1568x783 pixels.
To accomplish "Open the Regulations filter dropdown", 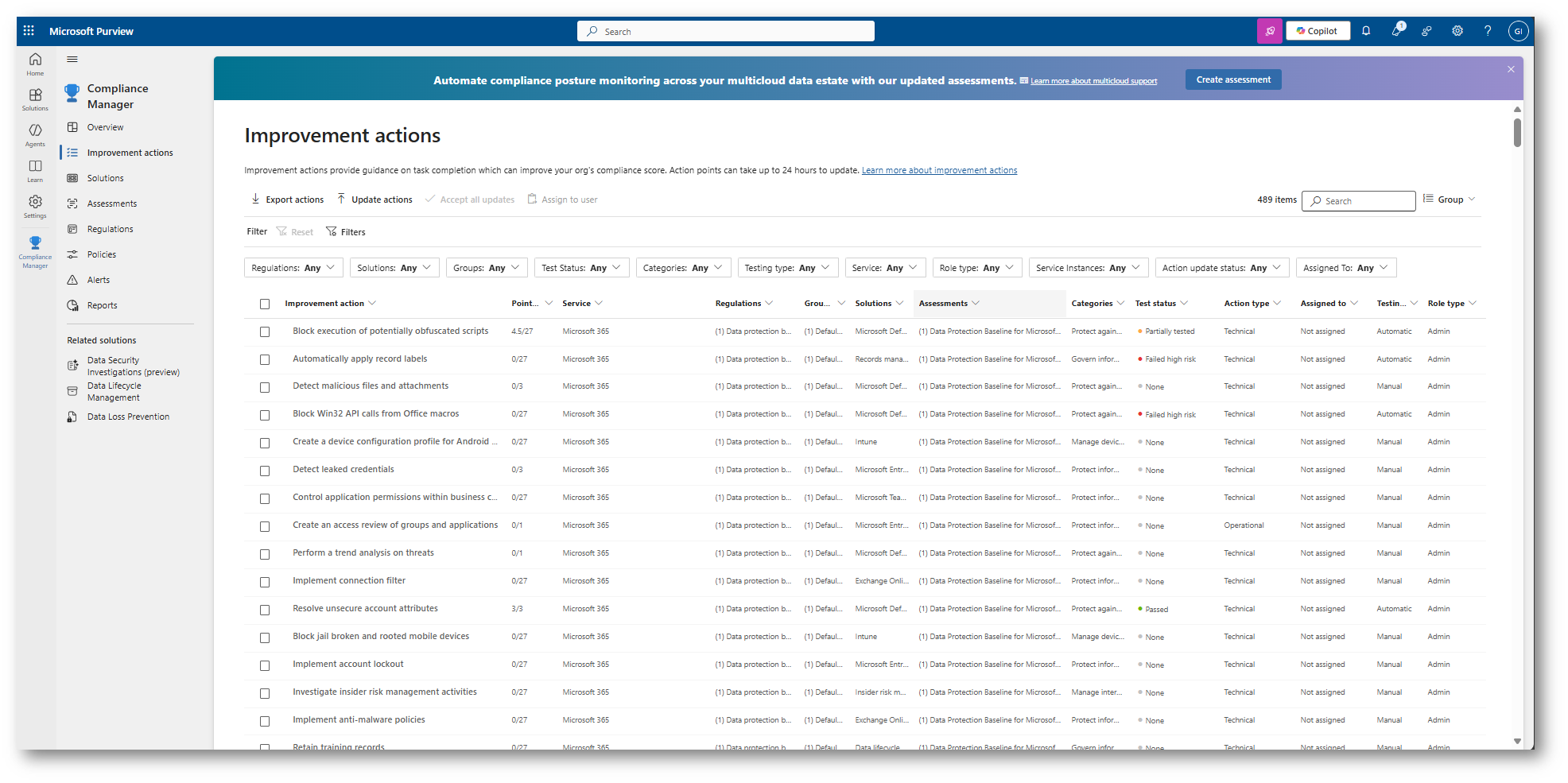I will pos(293,268).
